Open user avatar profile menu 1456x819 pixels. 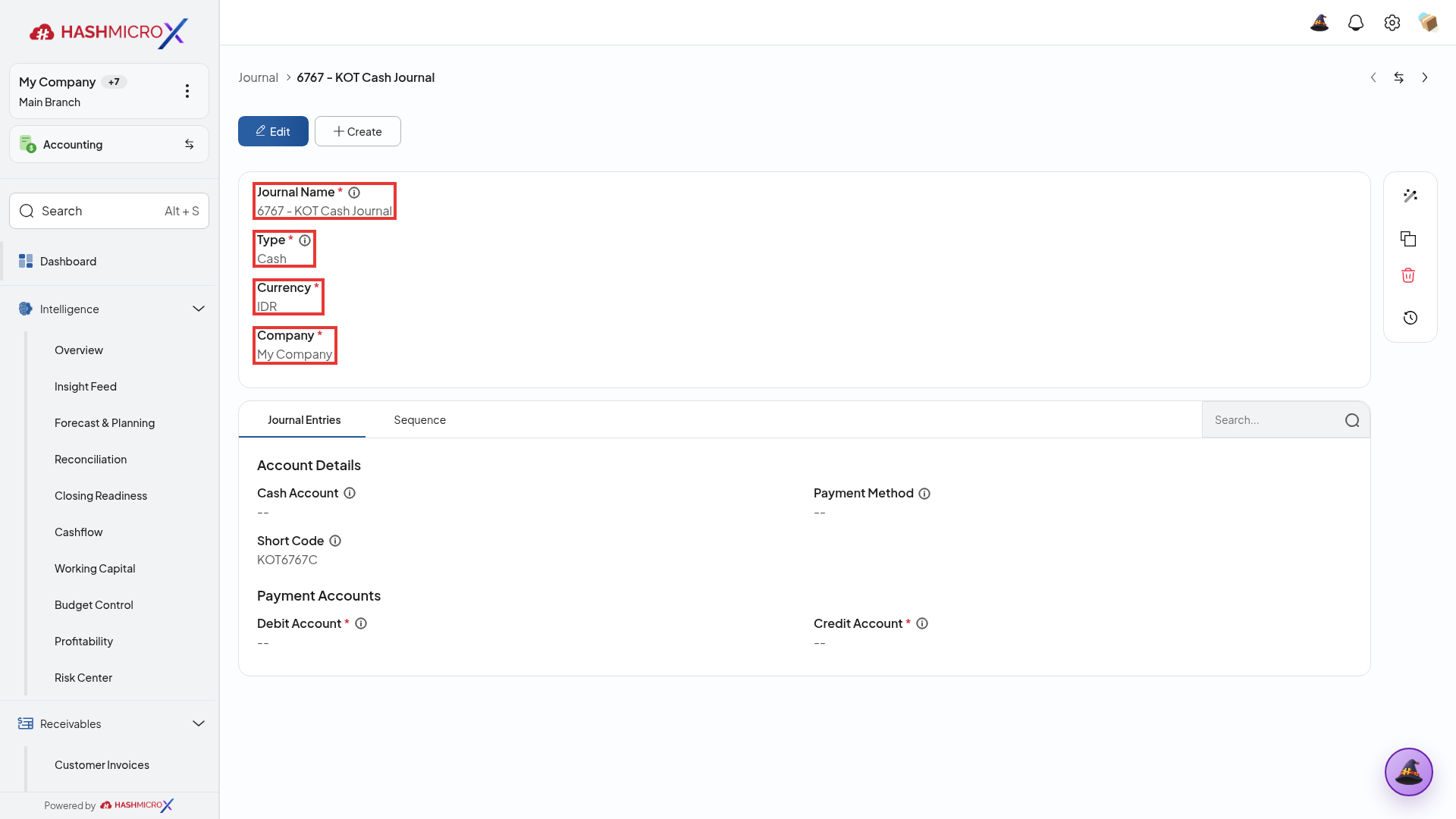coord(1429,23)
